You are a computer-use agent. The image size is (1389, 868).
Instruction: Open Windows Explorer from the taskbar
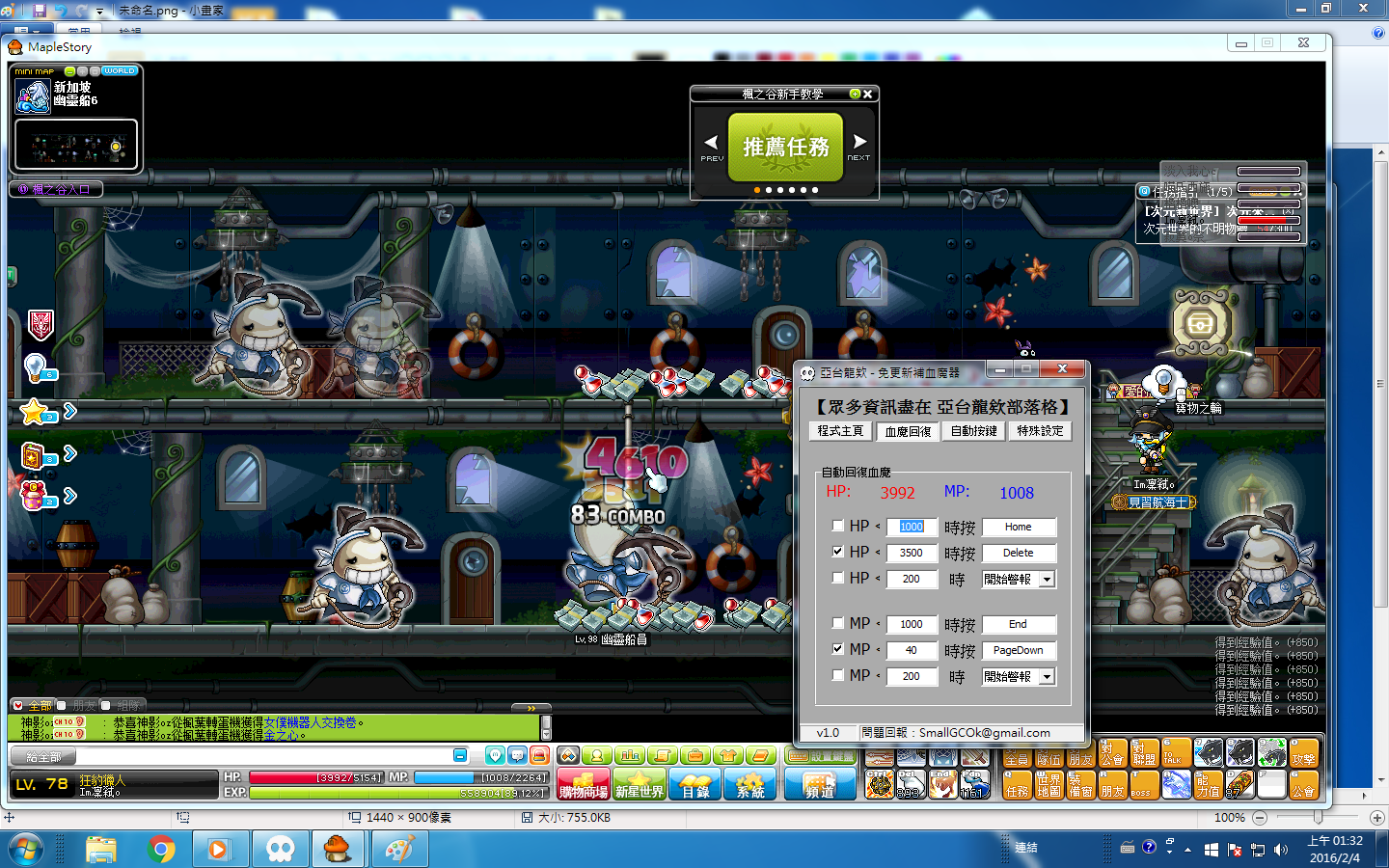coord(101,849)
